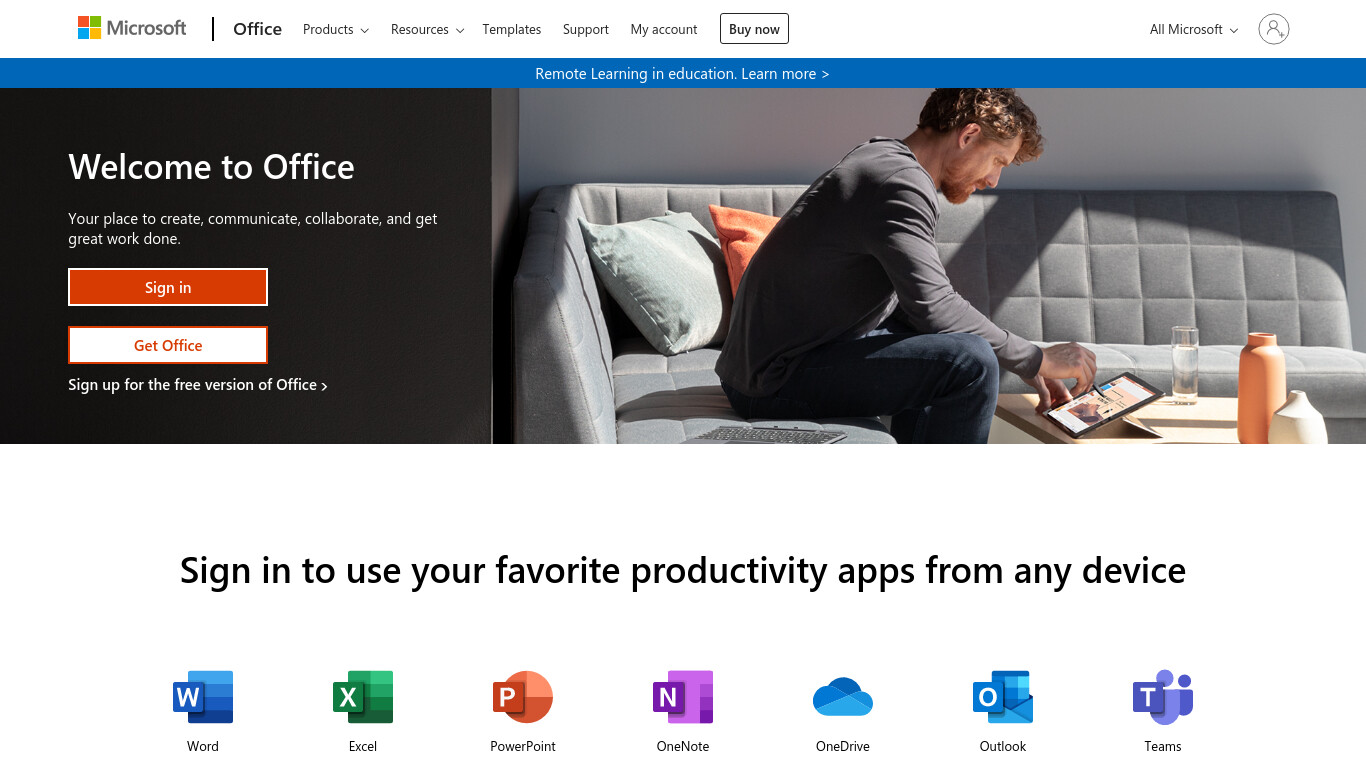Screen dimensions: 1366x768
Task: Click the Office brand link
Action: tap(257, 29)
